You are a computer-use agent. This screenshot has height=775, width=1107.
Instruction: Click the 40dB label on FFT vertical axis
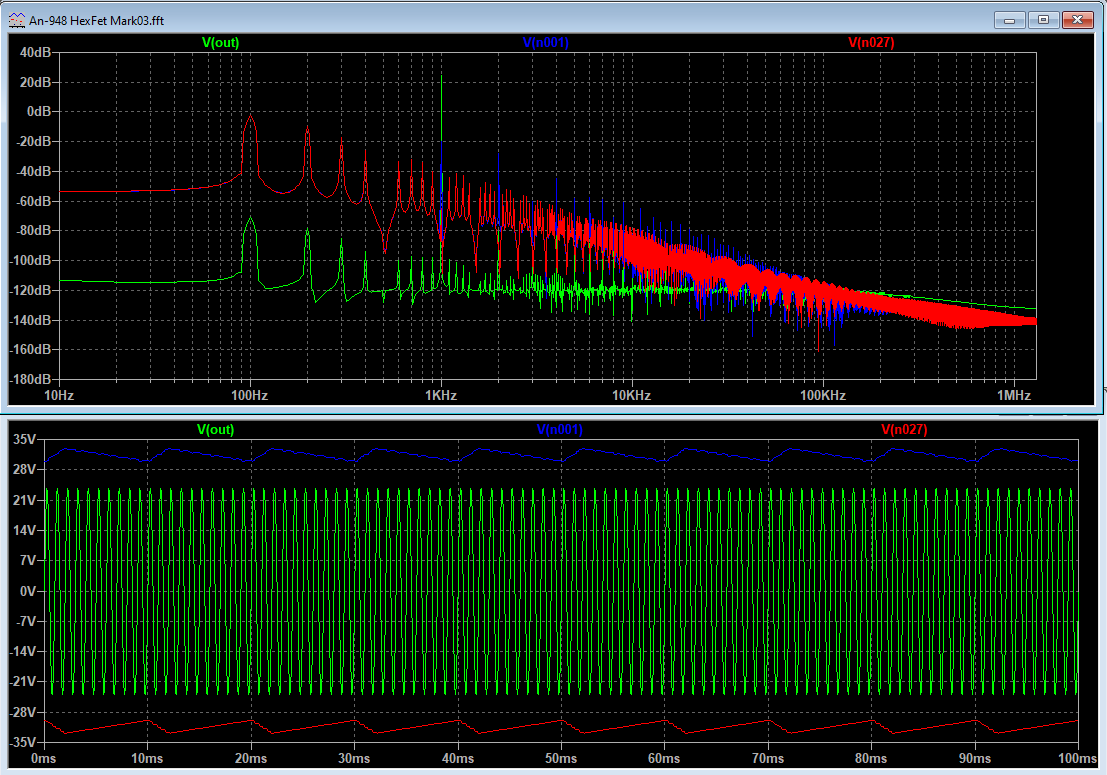[34, 52]
